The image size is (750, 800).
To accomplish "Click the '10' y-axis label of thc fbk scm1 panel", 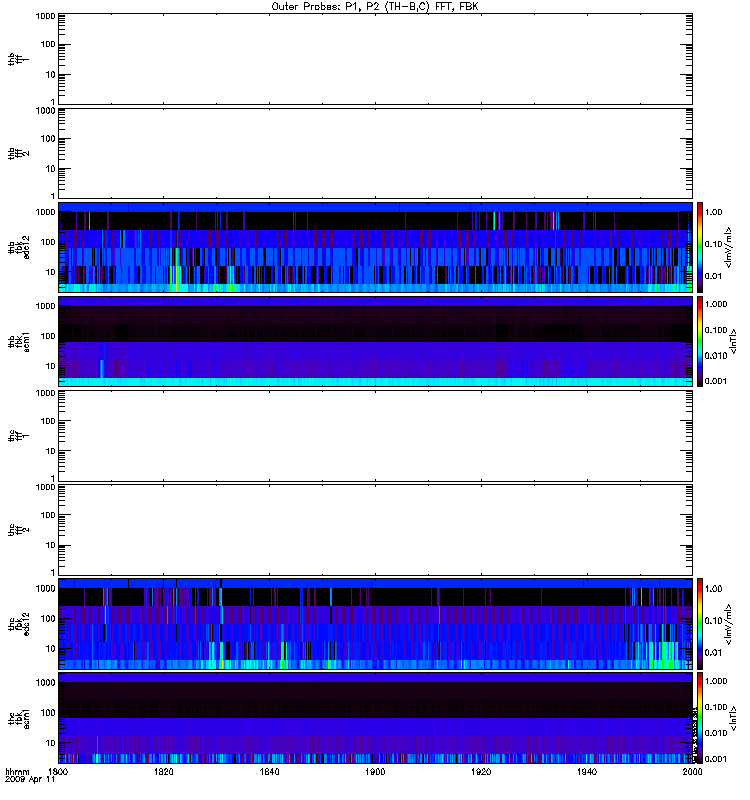I will click(x=51, y=743).
